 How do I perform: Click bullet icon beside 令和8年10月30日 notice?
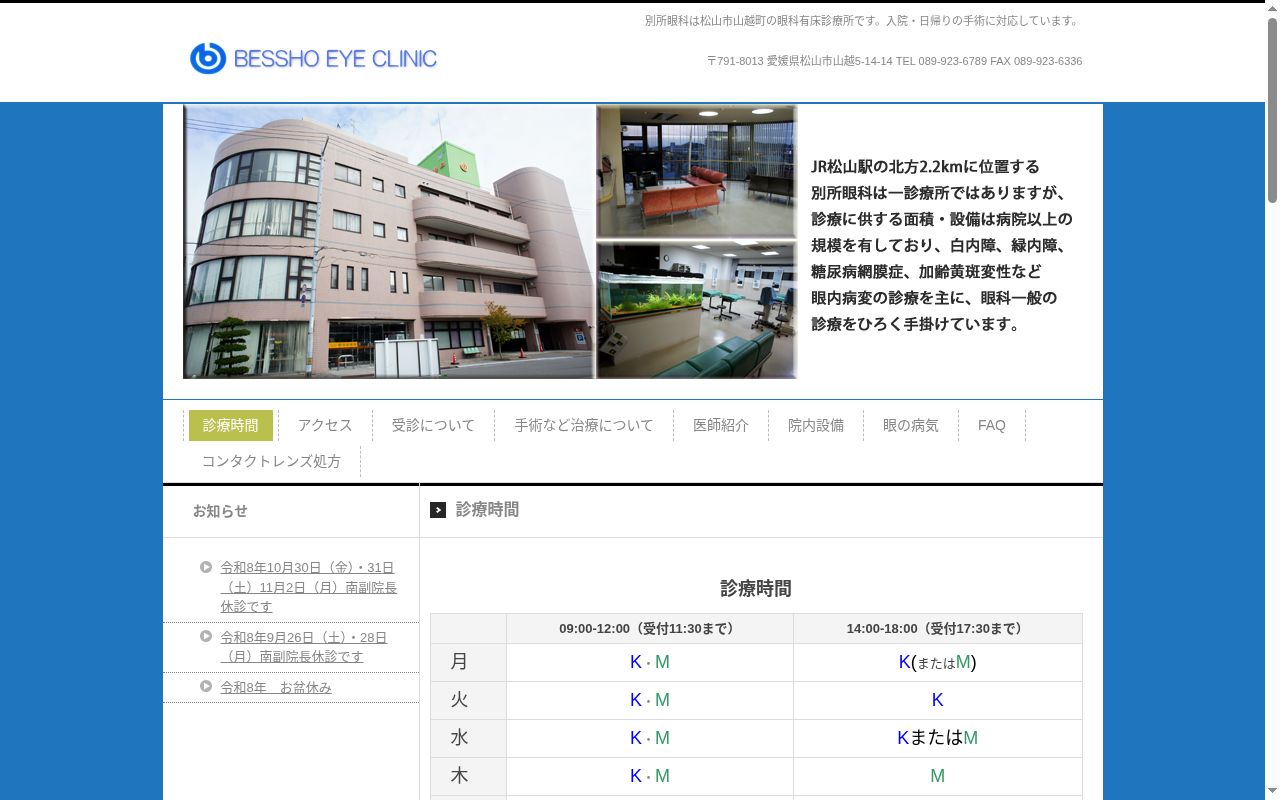[206, 567]
